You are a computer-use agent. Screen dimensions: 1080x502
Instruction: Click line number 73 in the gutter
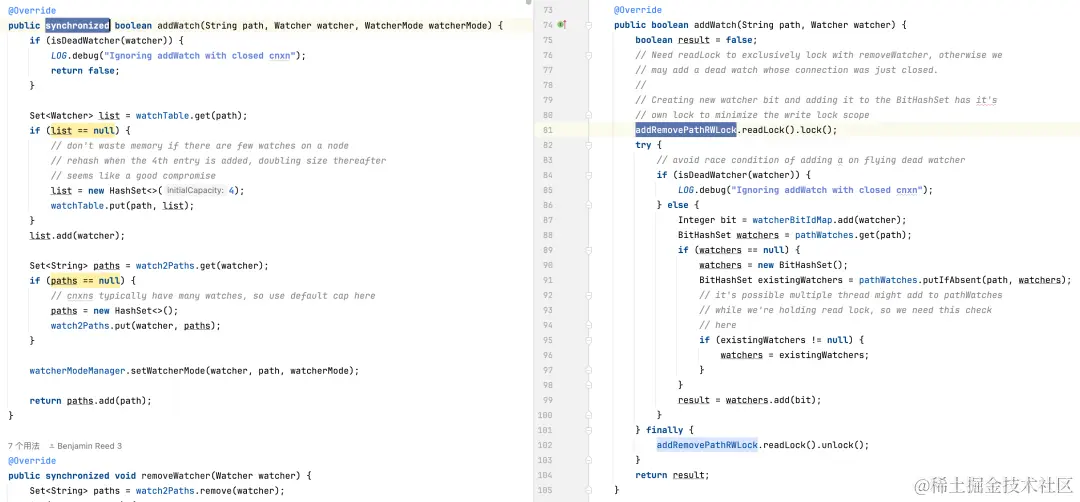(548, 10)
